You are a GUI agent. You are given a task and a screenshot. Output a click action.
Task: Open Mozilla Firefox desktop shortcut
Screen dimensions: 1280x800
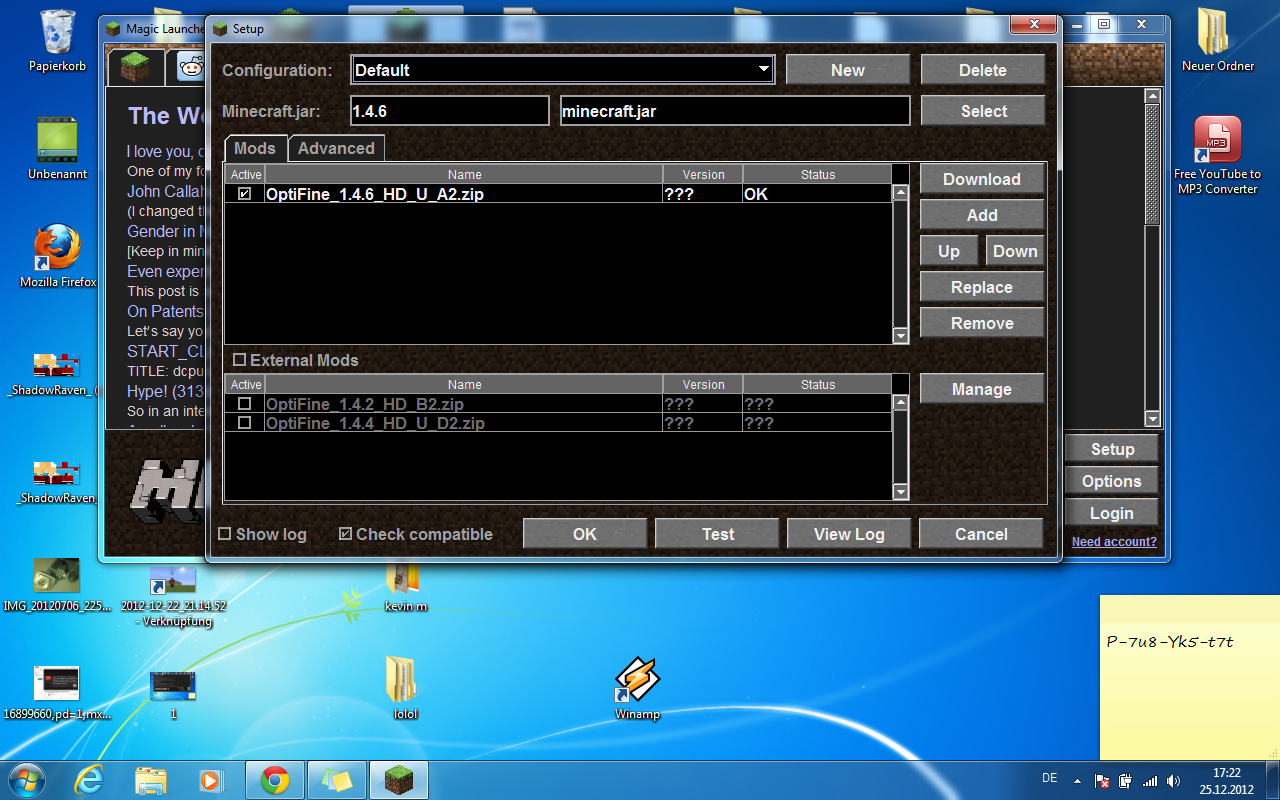[x=57, y=248]
